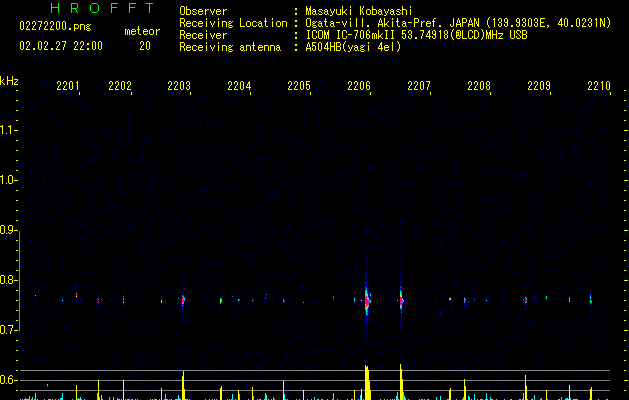This screenshot has height=400, width=629.
Task: Select the file name 02272200.png
Action: point(55,27)
